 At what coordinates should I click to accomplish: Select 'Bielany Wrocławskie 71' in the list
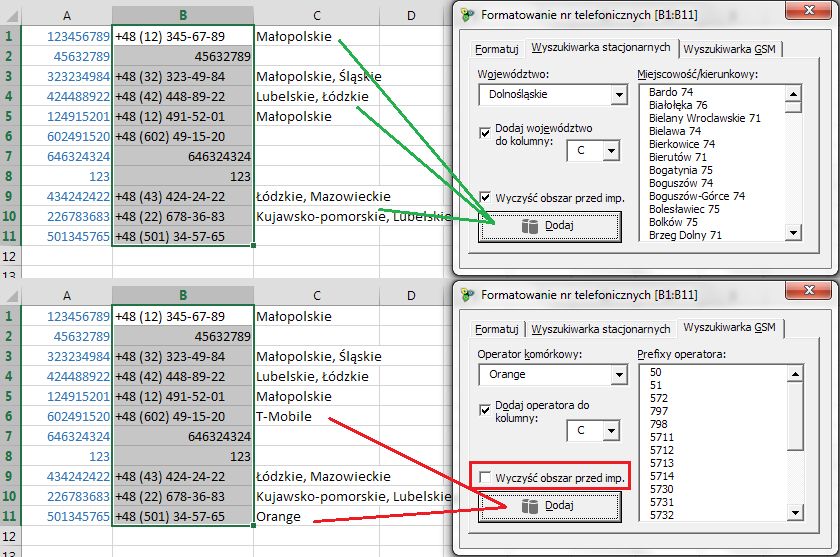(x=704, y=118)
